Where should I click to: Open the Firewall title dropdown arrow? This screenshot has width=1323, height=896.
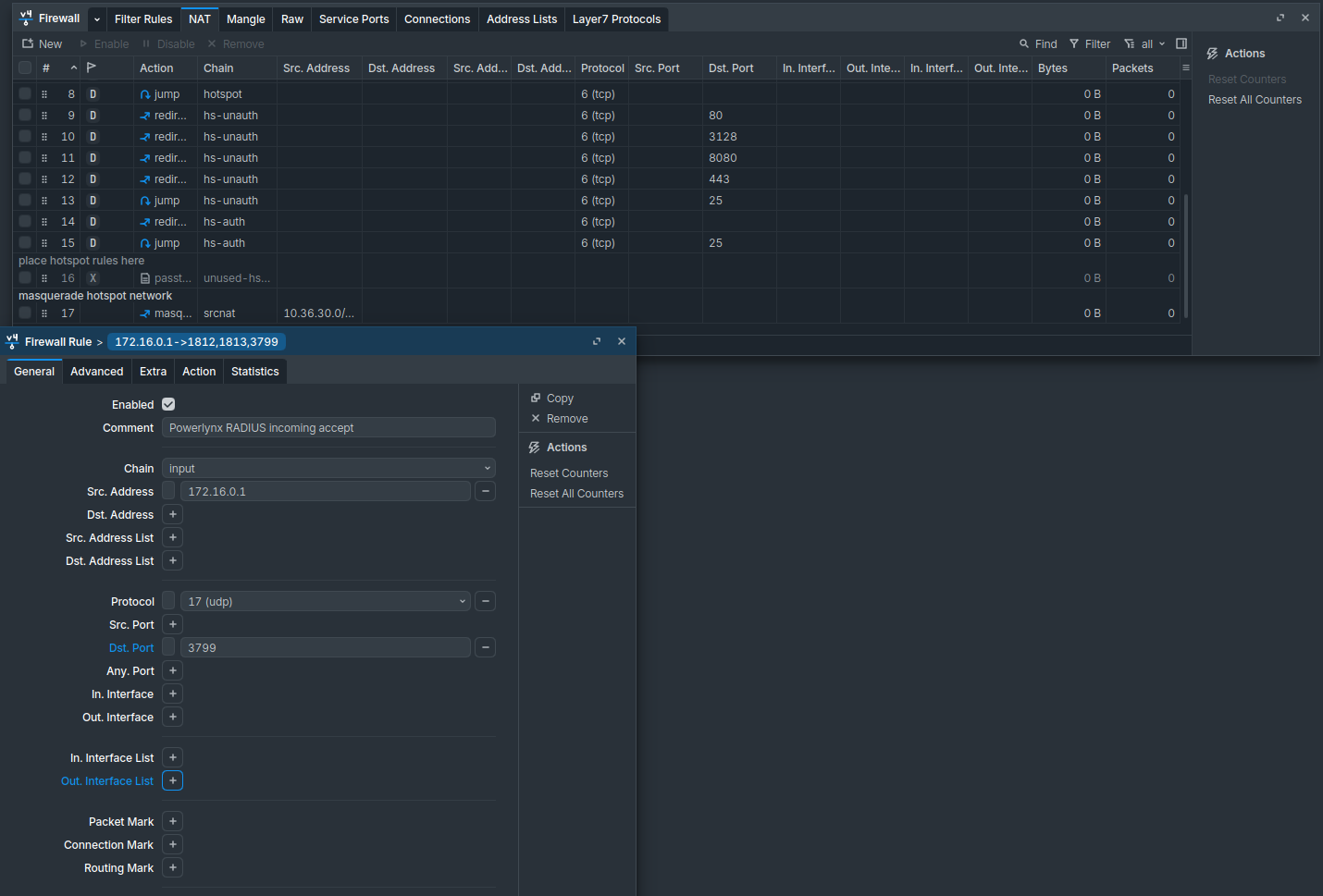click(x=97, y=19)
